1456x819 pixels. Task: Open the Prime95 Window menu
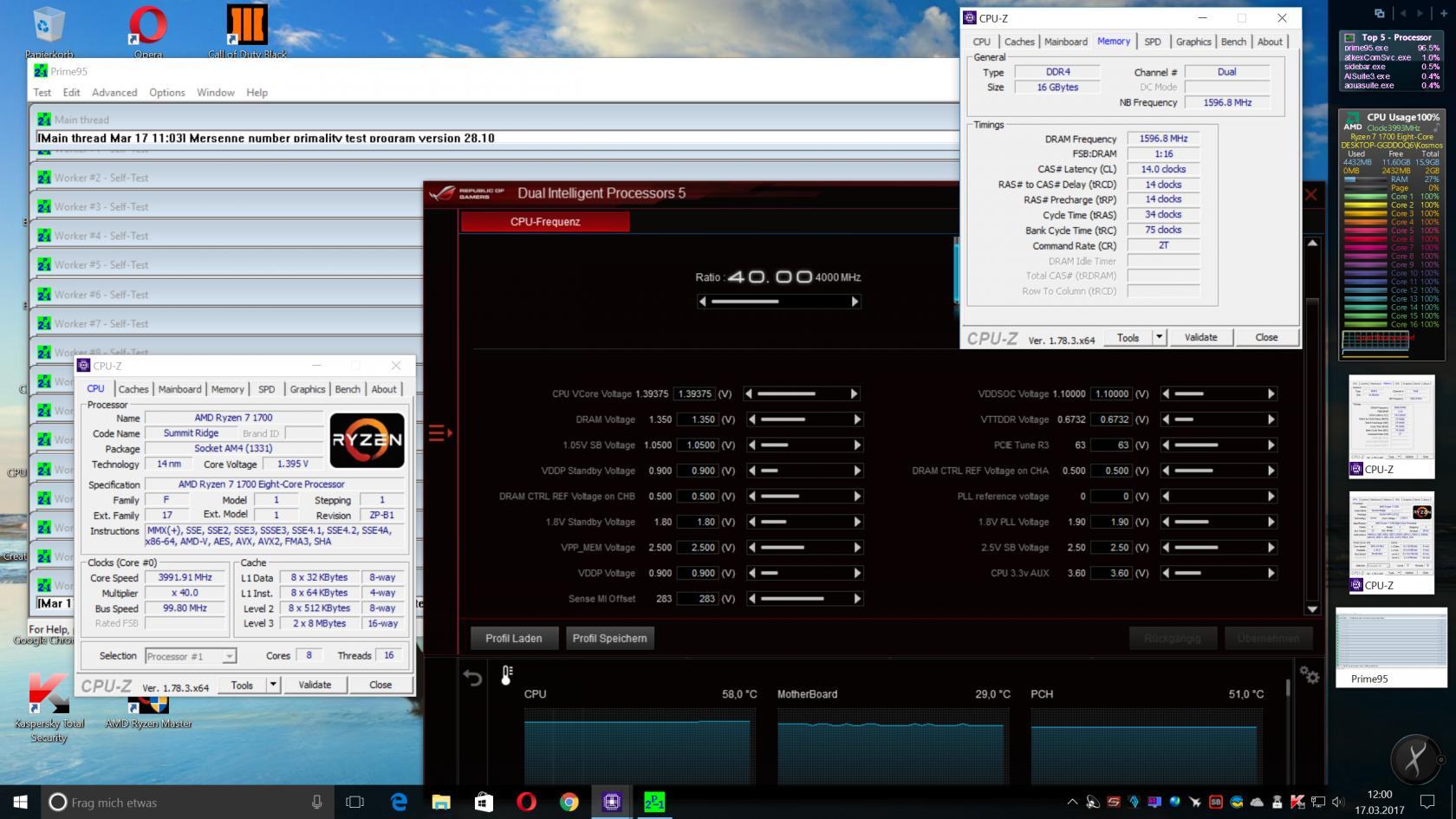(x=215, y=93)
